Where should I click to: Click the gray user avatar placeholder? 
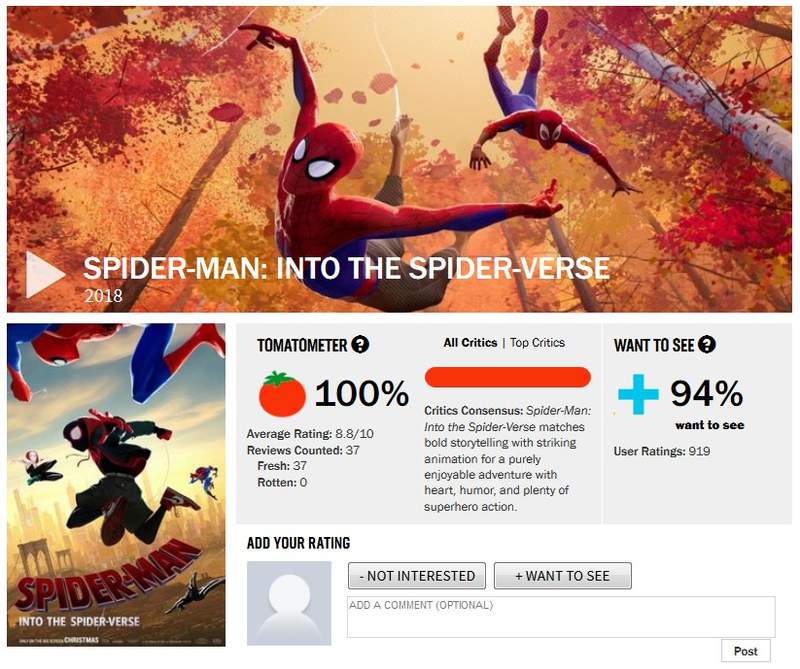[x=289, y=603]
